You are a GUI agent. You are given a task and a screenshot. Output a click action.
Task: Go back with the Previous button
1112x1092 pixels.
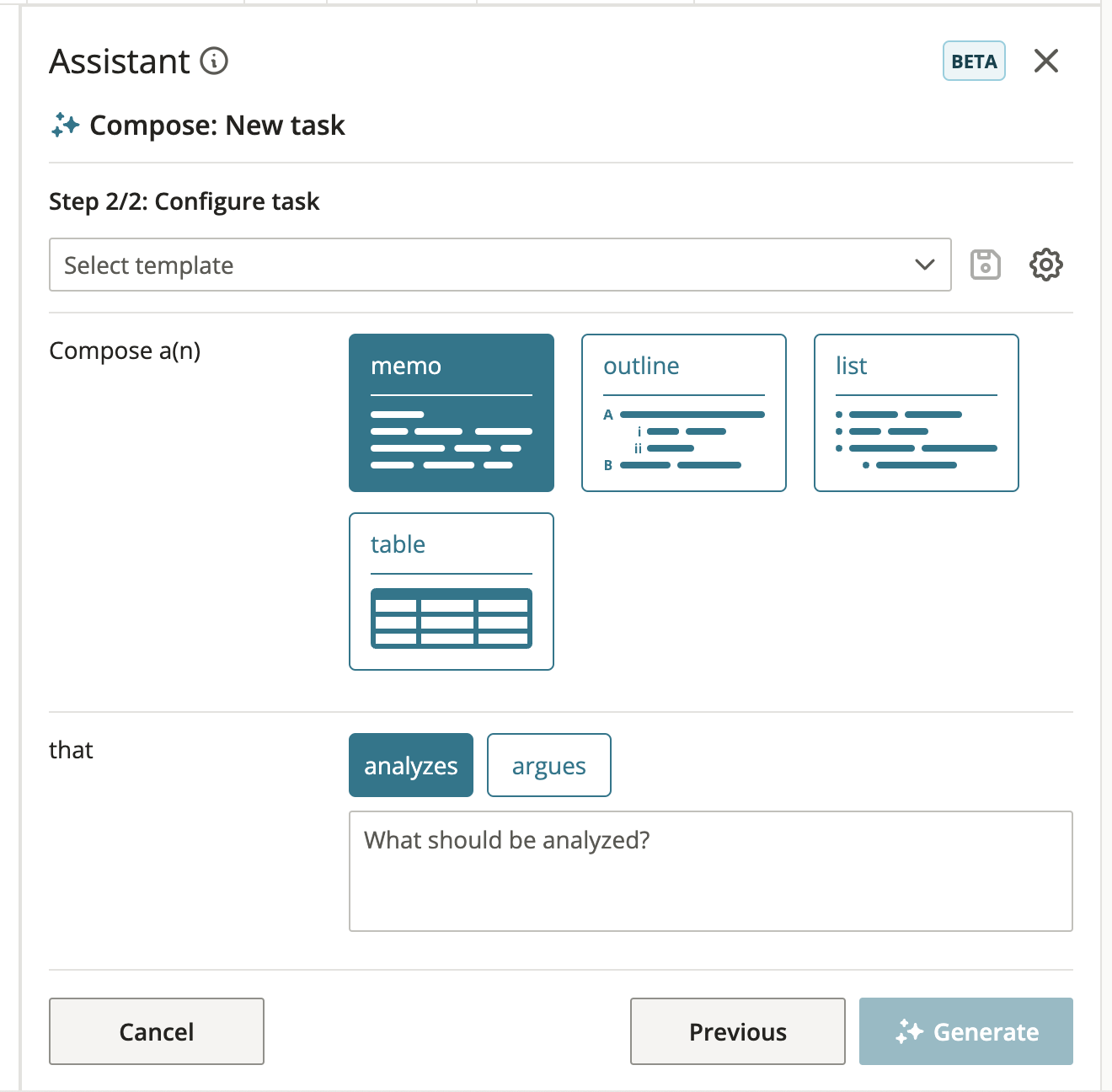(738, 1031)
